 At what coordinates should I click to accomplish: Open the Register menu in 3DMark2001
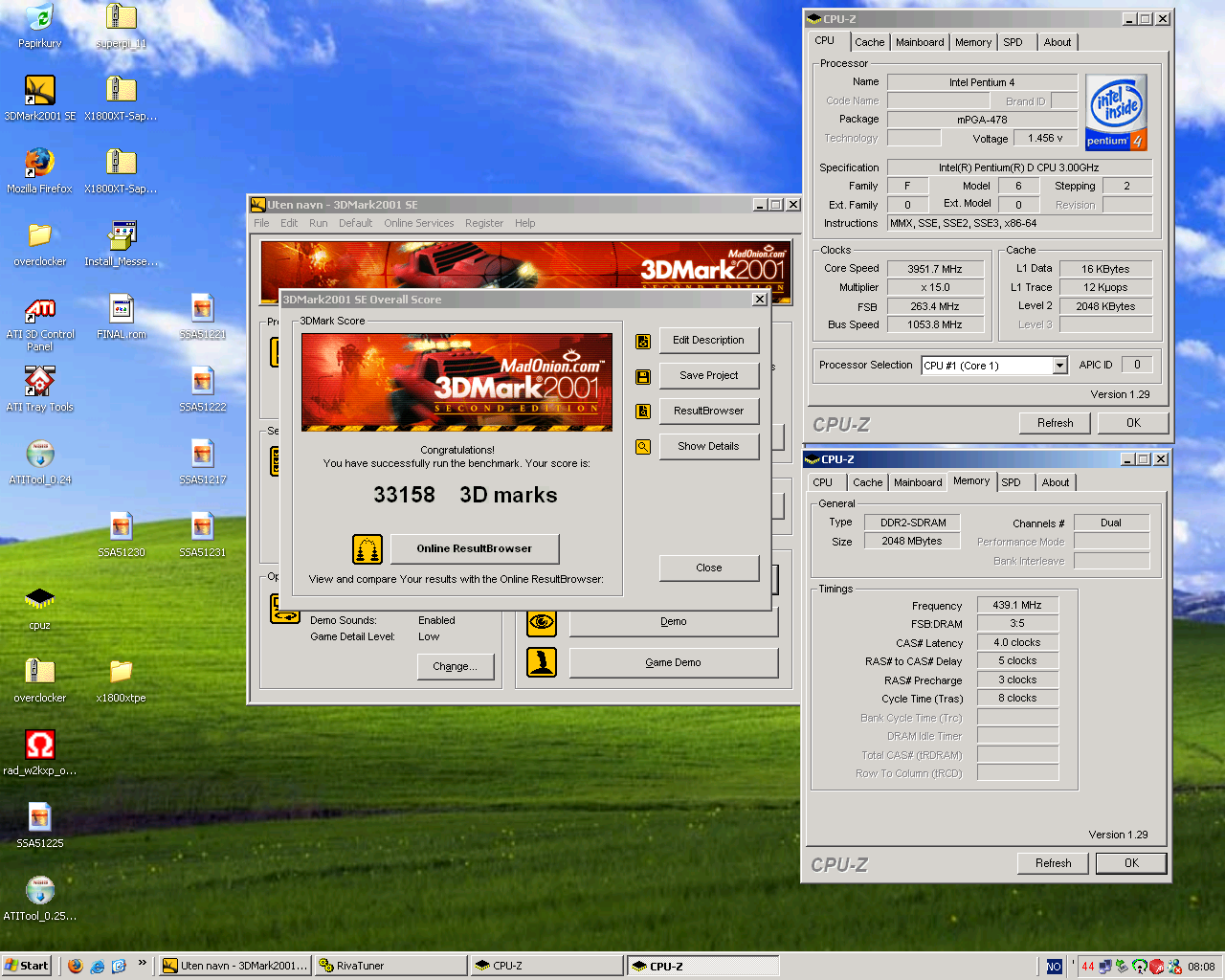click(484, 223)
